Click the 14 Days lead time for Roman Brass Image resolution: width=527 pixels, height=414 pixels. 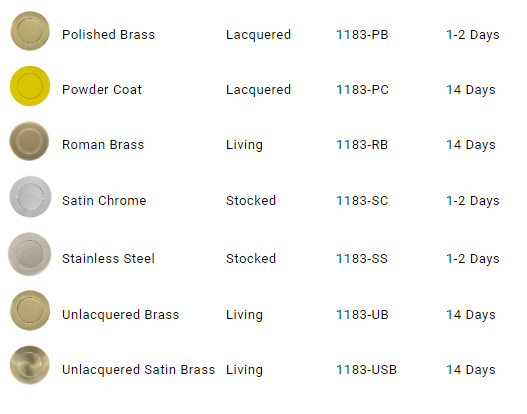pyautogui.click(x=471, y=145)
